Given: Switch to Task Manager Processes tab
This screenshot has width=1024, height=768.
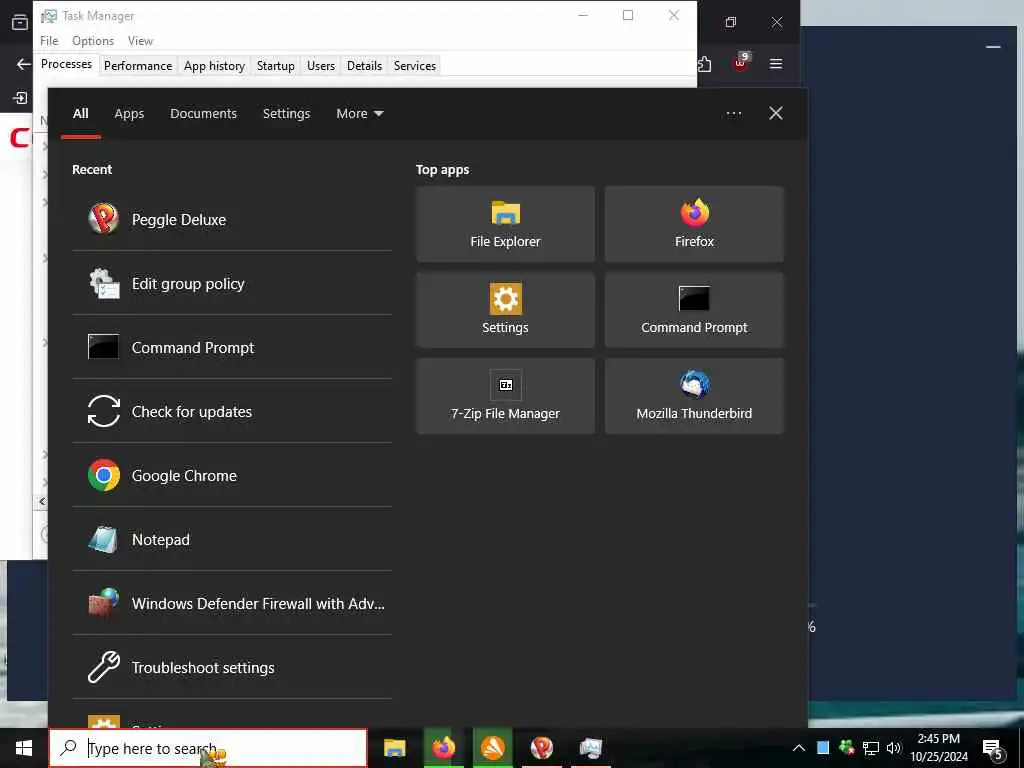Looking at the screenshot, I should point(67,64).
